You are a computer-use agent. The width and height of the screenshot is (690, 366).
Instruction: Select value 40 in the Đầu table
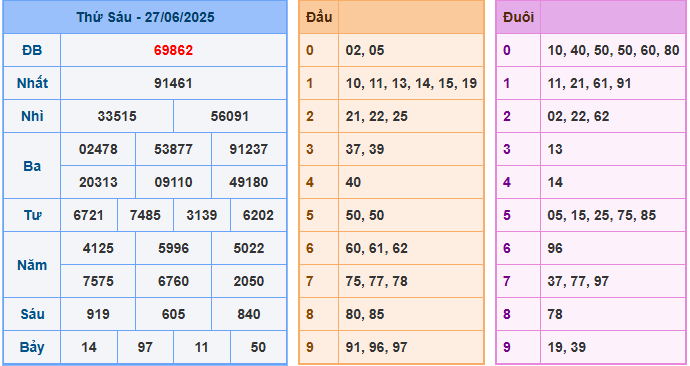pos(353,182)
